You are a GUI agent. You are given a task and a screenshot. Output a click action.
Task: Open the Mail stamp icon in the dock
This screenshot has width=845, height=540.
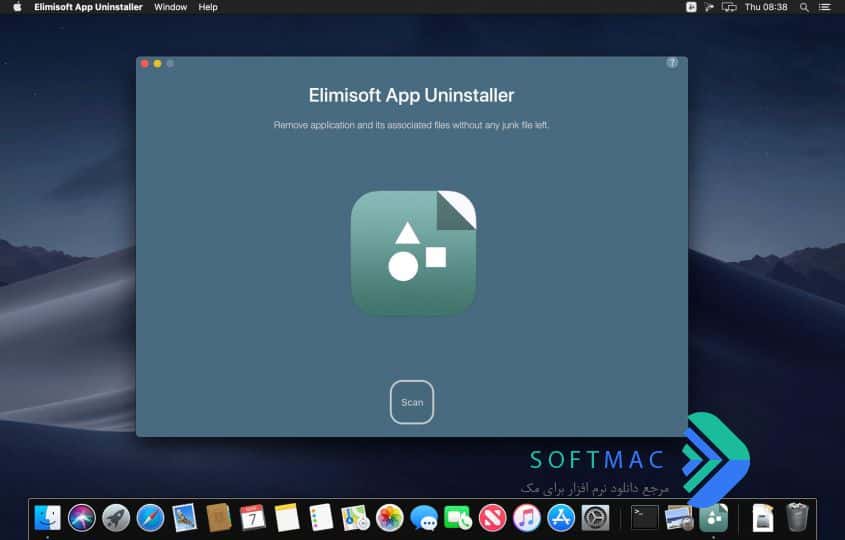[184, 518]
